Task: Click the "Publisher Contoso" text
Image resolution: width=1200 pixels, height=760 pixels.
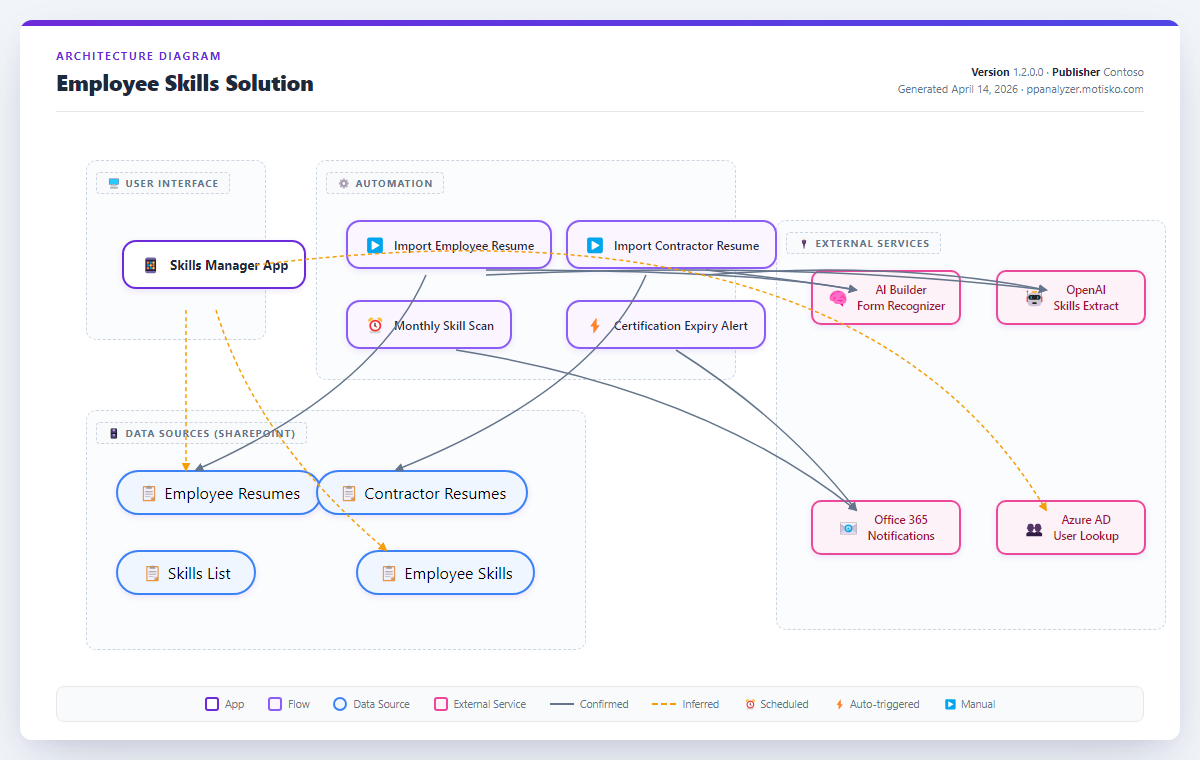Action: point(1098,72)
